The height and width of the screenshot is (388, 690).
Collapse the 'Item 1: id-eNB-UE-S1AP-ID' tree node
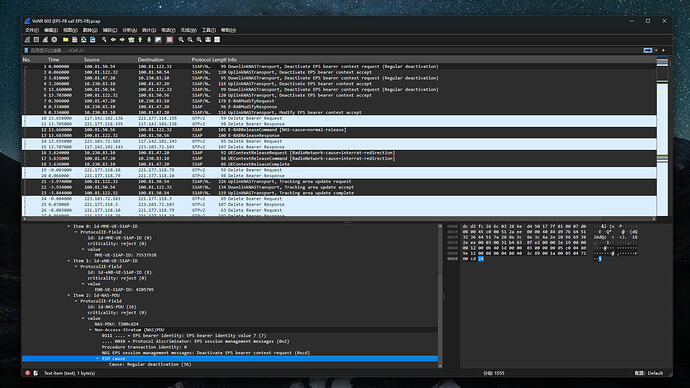(69, 261)
